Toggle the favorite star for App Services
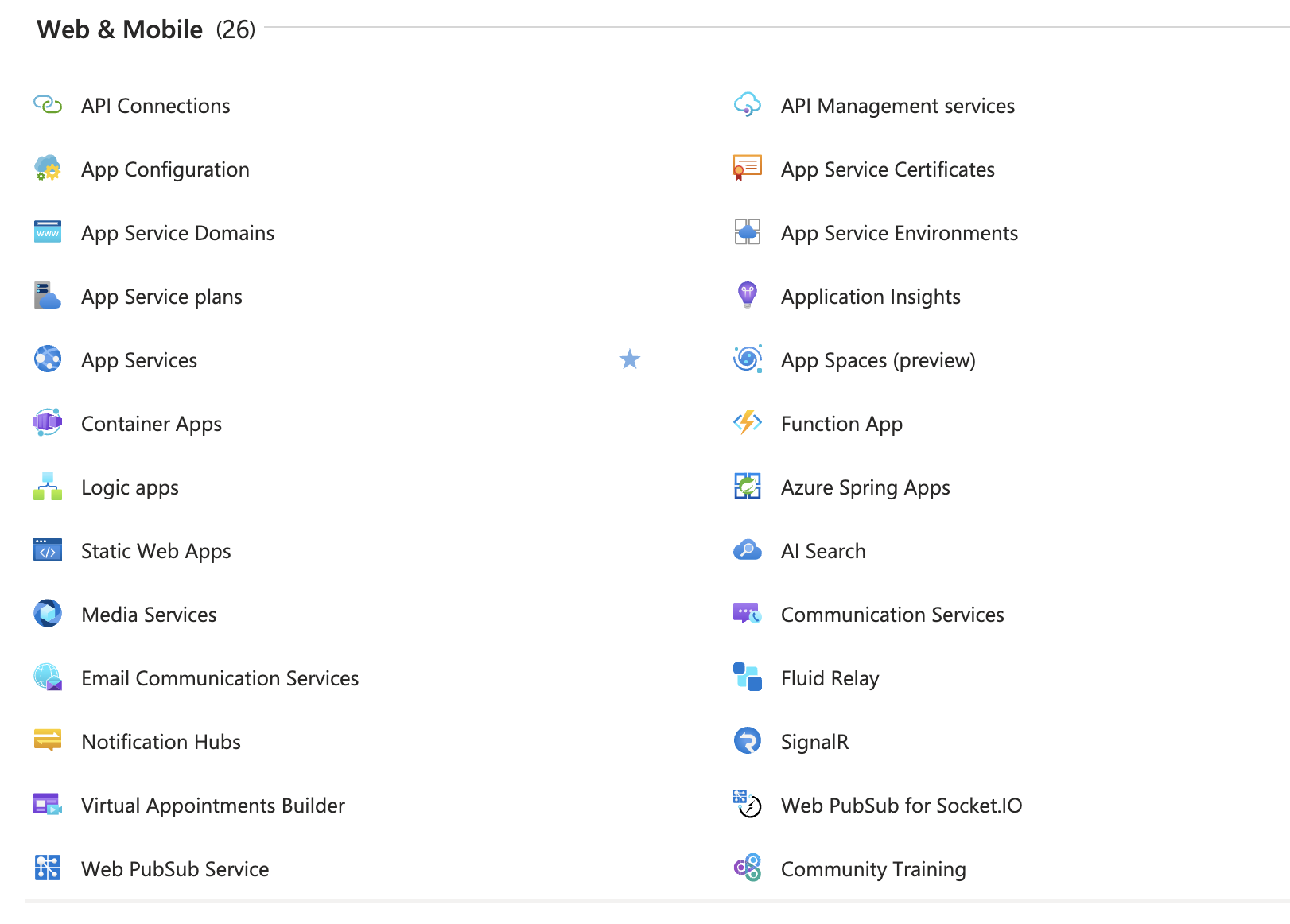The image size is (1290, 924). tap(630, 359)
